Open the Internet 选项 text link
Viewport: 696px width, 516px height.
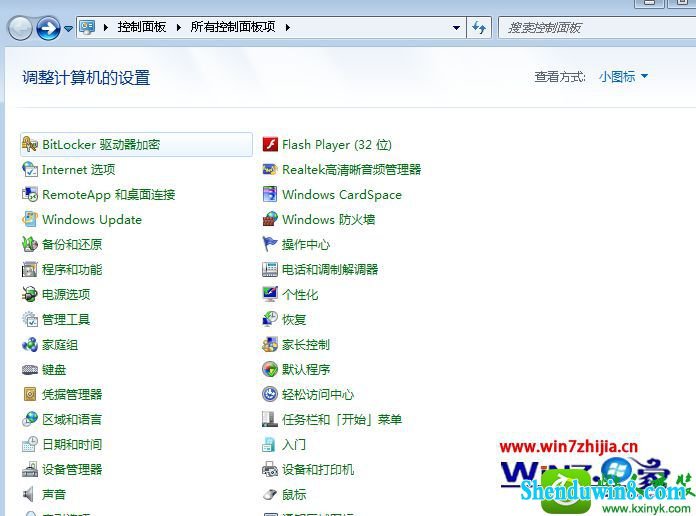point(79,170)
